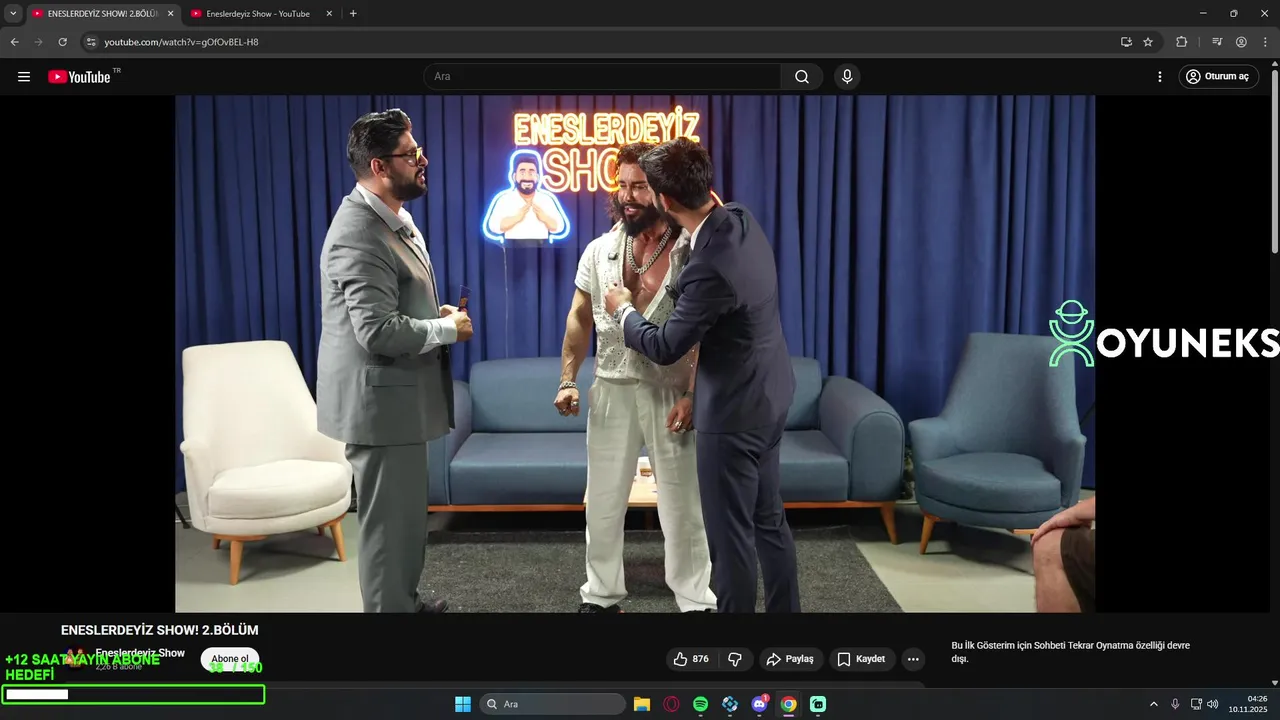Open the Chrome extensions puzzle icon
1280x720 pixels.
(x=1181, y=42)
